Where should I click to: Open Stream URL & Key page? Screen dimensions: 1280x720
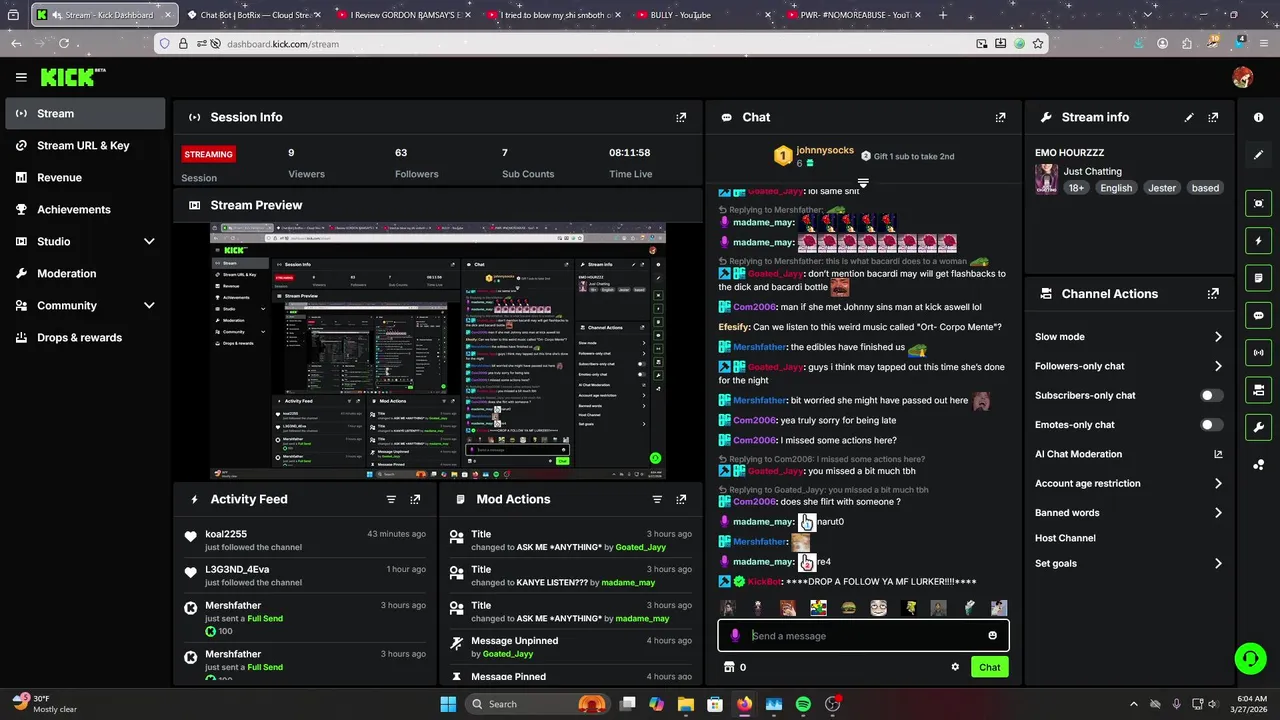coord(84,145)
